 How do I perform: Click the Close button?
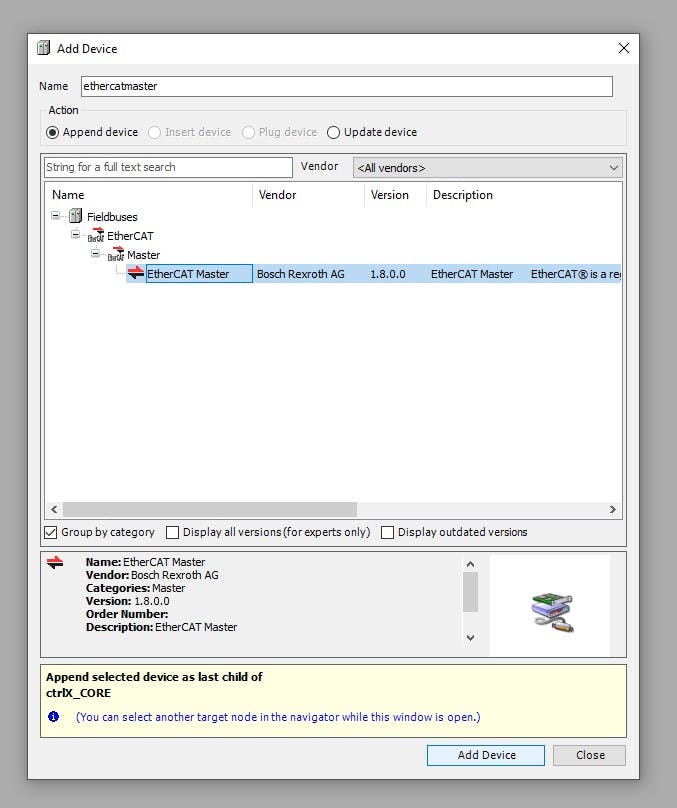[x=589, y=755]
